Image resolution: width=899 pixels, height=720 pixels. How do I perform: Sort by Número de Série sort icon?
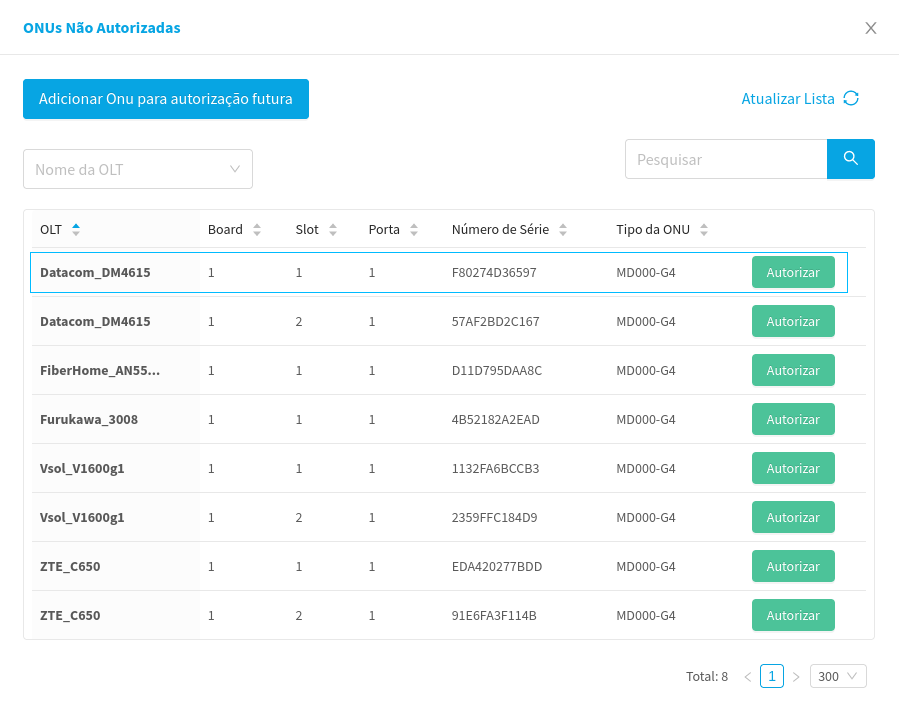pyautogui.click(x=563, y=230)
